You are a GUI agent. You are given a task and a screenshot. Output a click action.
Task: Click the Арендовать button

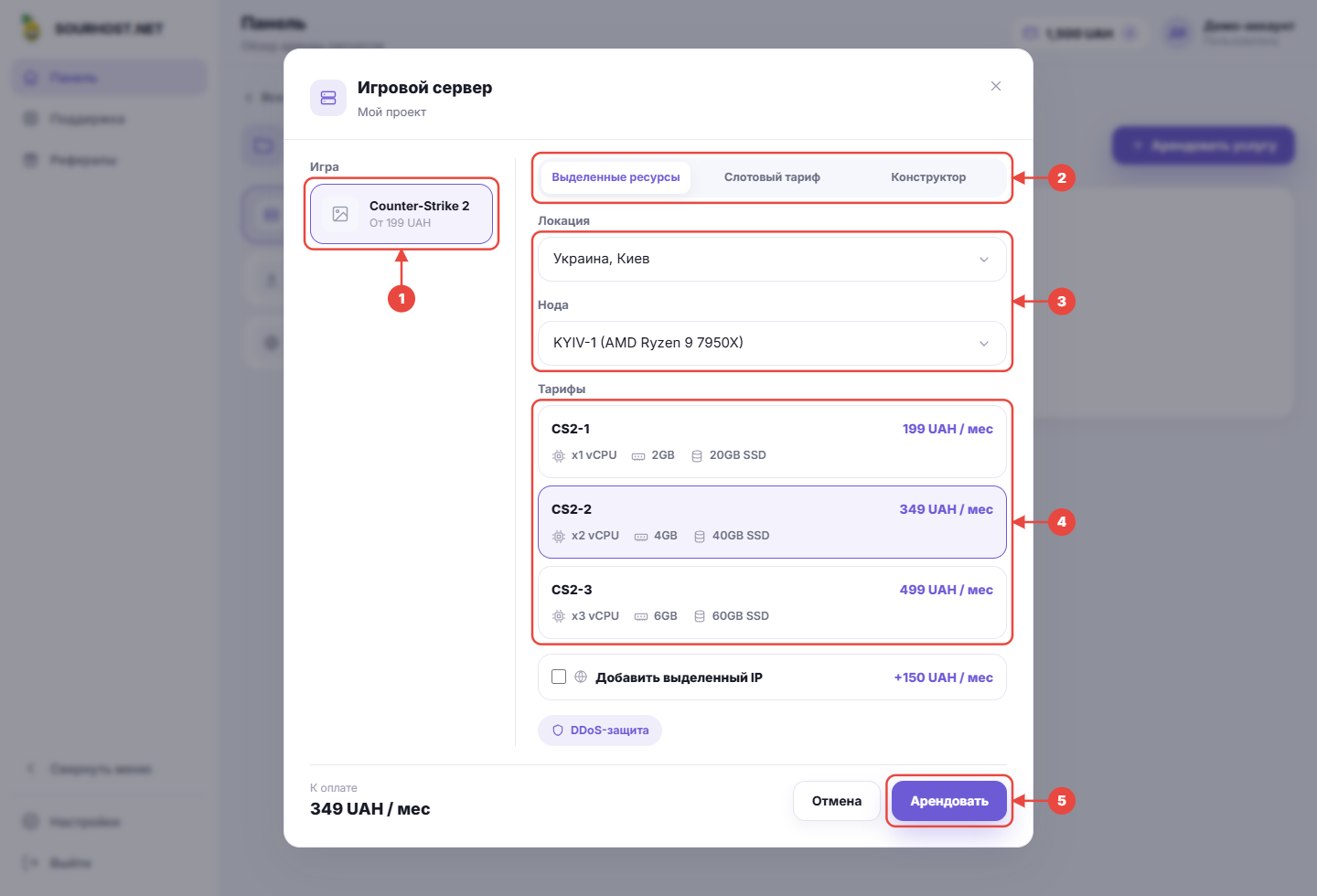[949, 801]
